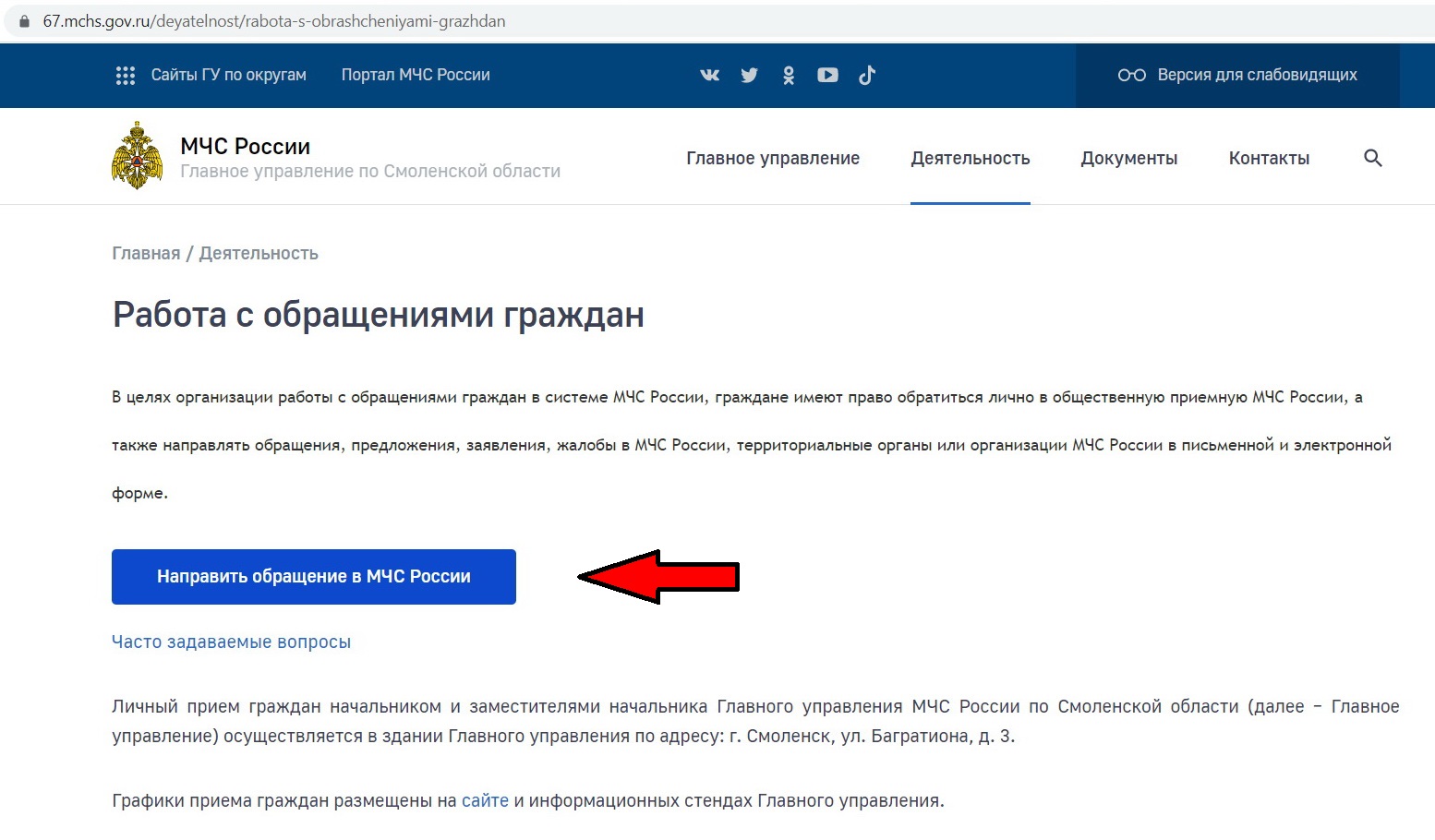1435x840 pixels.
Task: Open the Документы menu
Action: (x=1129, y=158)
